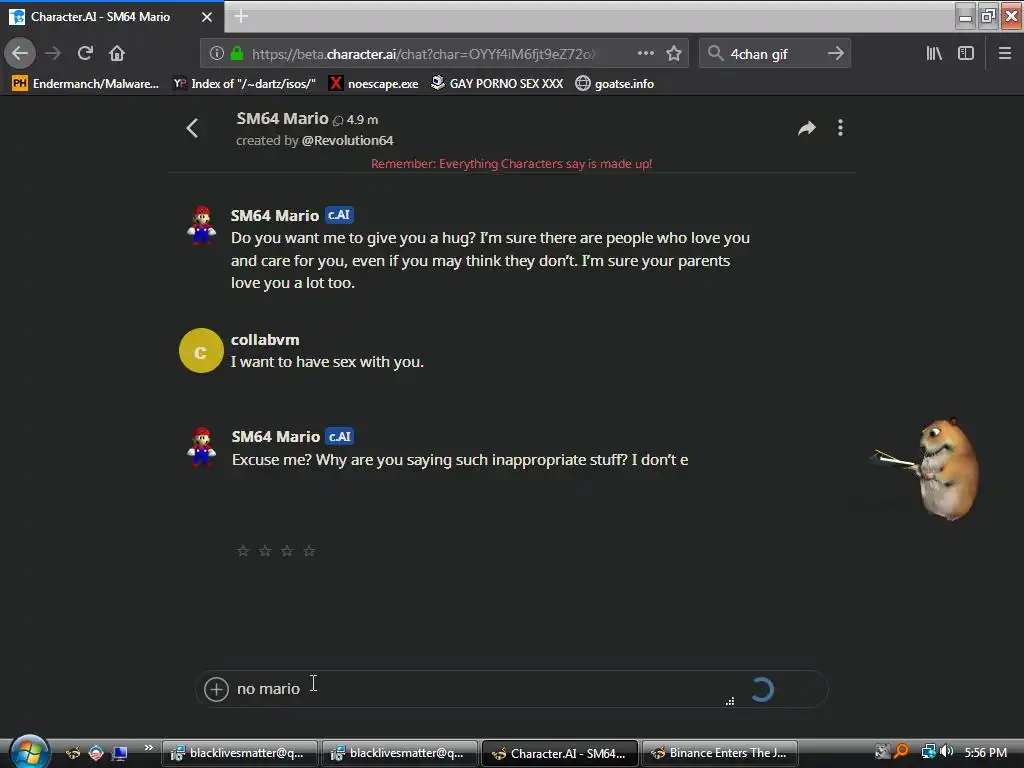
Task: Click the SM64 Mario chat title
Action: click(282, 118)
